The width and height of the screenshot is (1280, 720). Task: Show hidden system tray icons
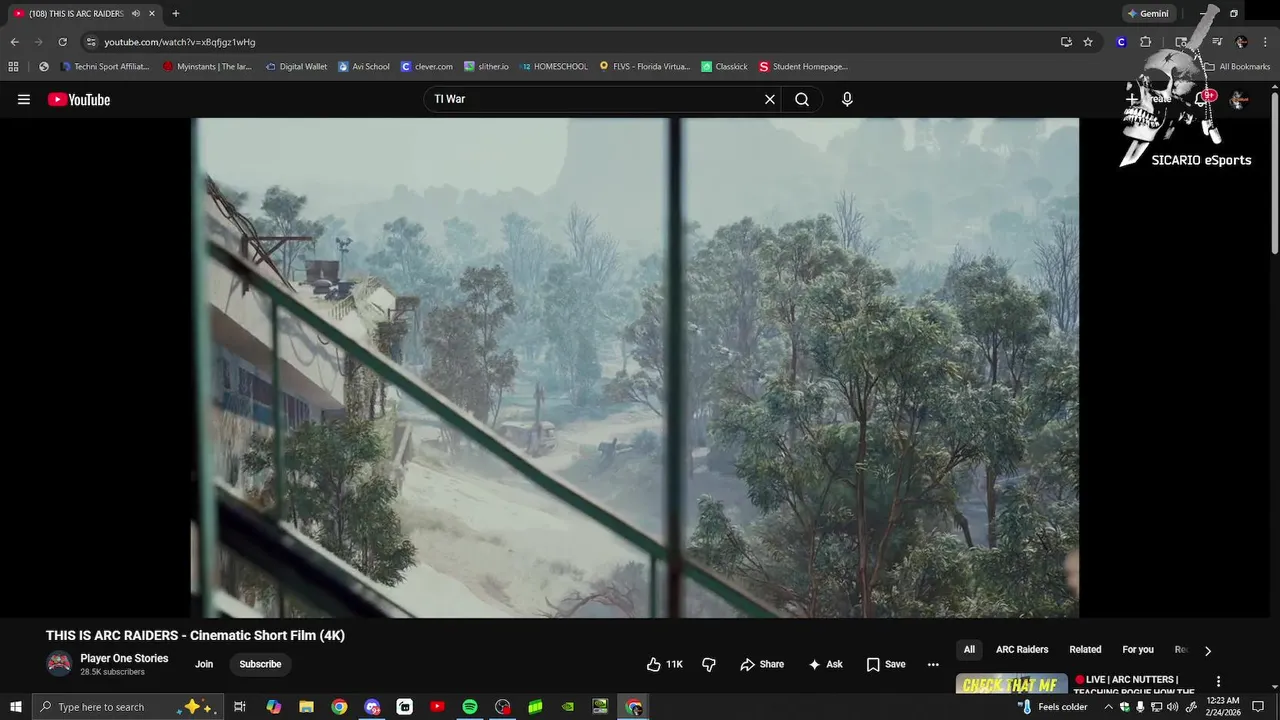[x=1108, y=707]
